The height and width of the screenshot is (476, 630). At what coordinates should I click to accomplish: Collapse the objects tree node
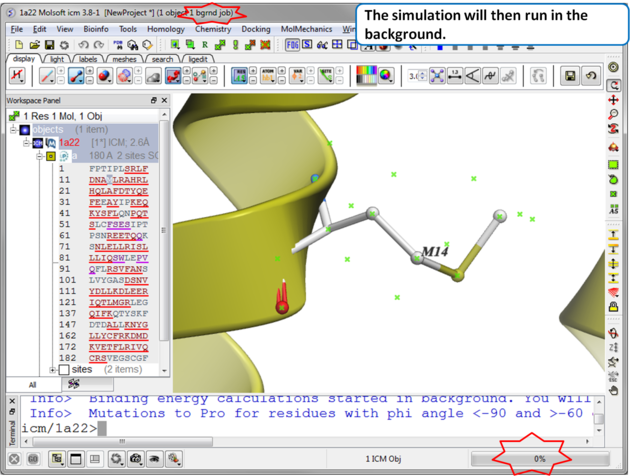click(14, 130)
